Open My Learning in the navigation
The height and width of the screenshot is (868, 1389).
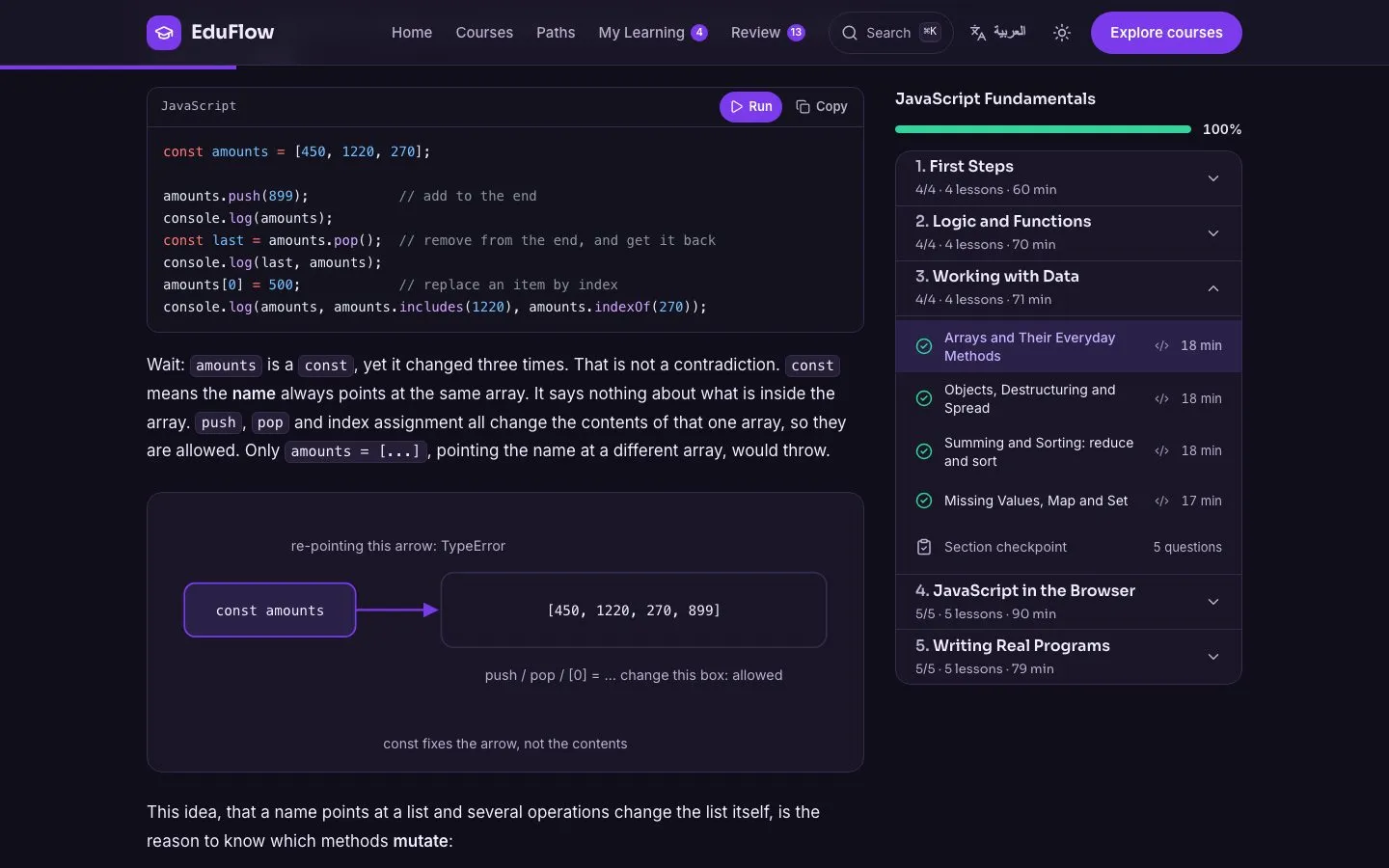[653, 33]
